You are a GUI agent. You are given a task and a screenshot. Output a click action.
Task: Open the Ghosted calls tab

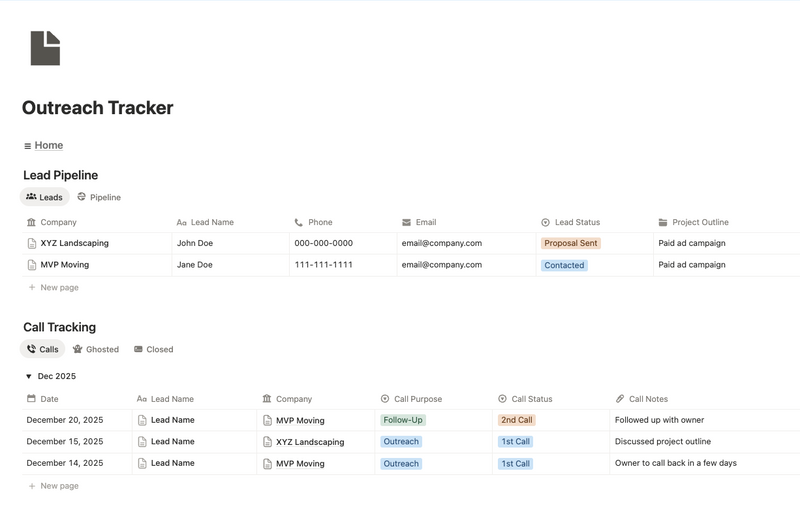click(96, 349)
